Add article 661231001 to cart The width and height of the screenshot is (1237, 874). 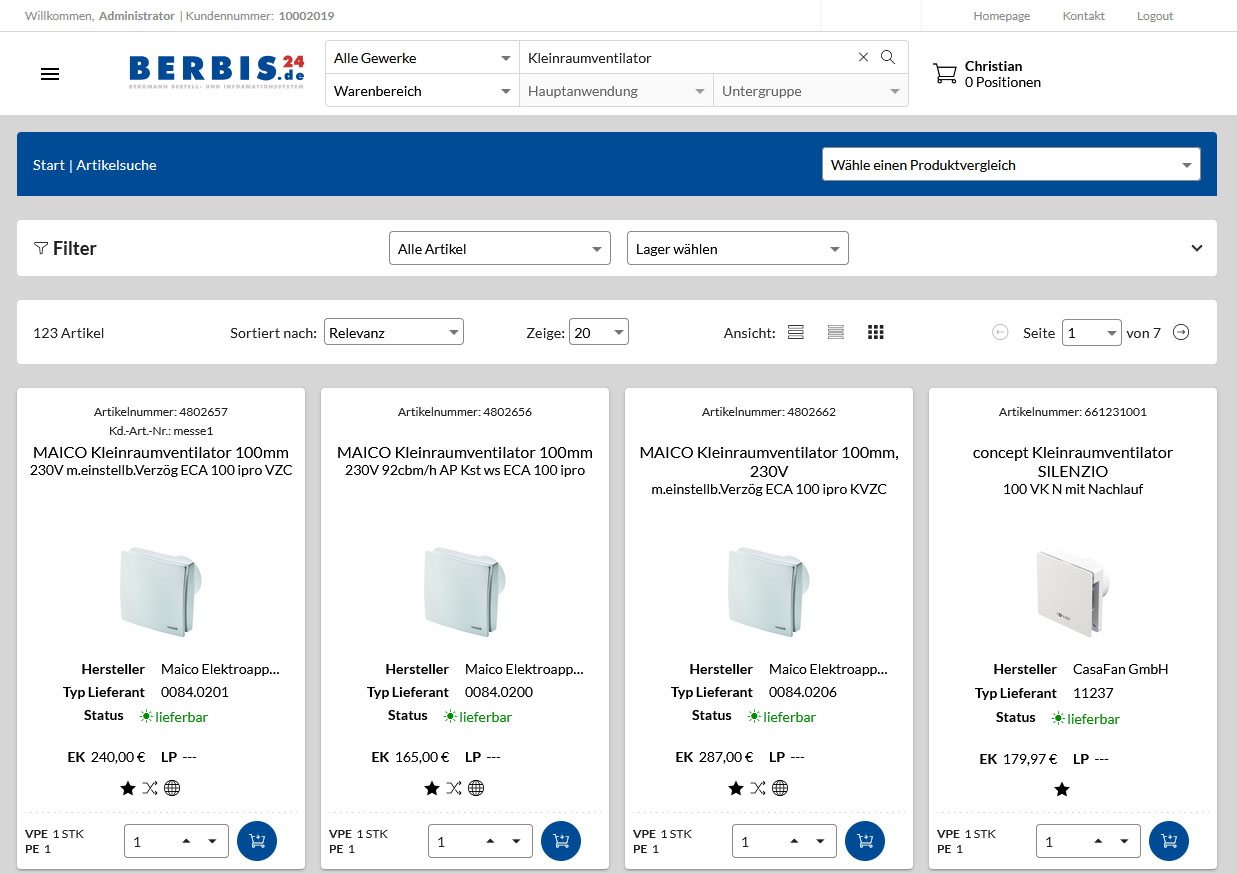[x=1169, y=841]
